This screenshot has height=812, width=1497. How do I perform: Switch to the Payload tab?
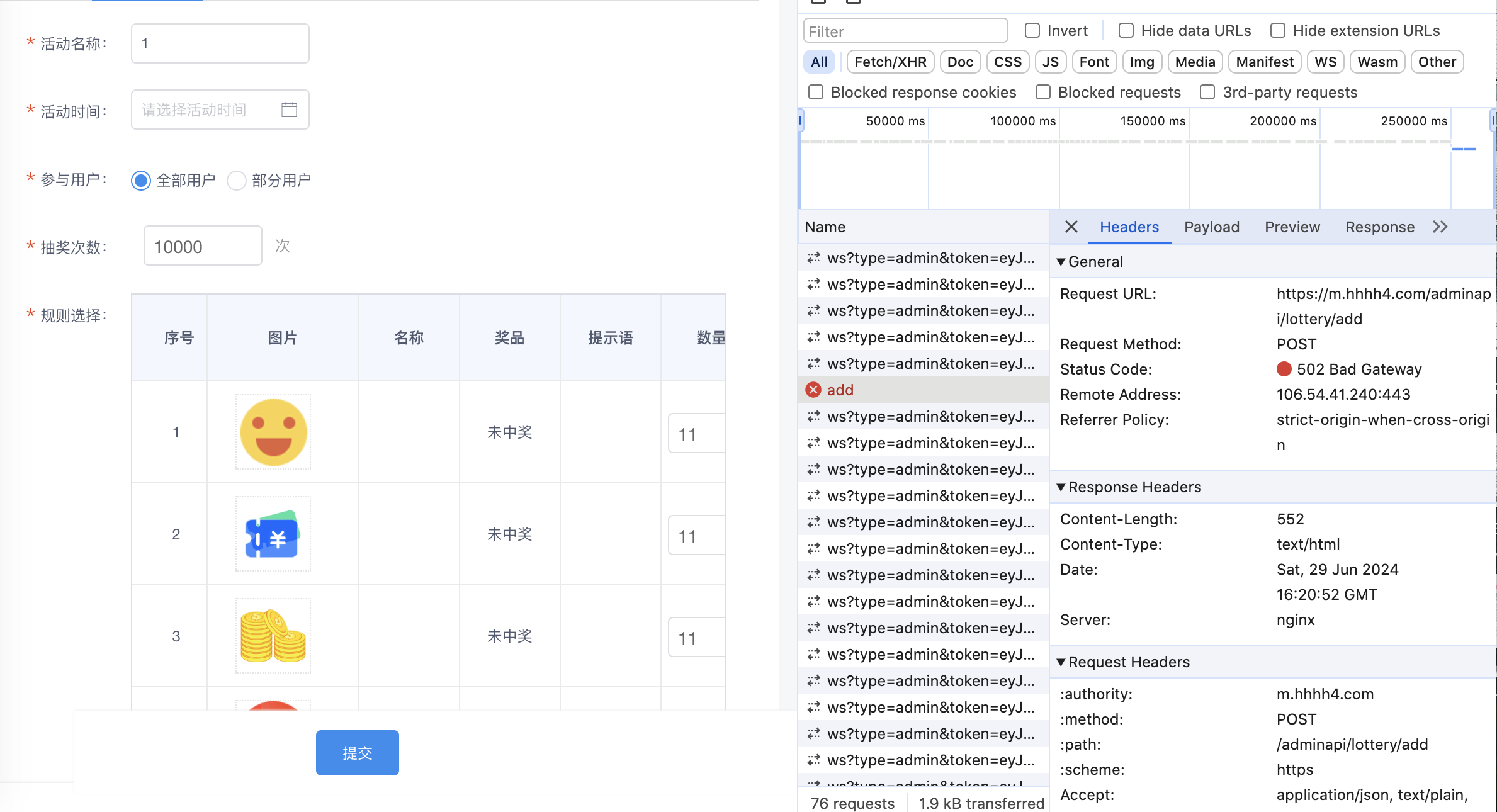(x=1212, y=227)
